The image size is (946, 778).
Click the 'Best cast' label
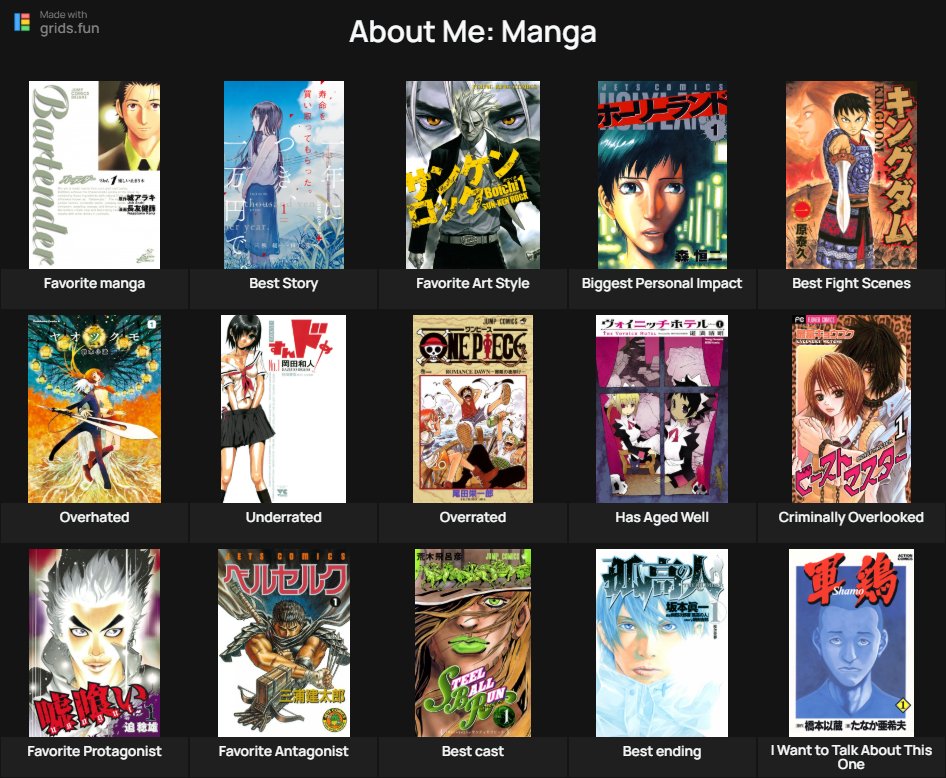click(x=472, y=751)
